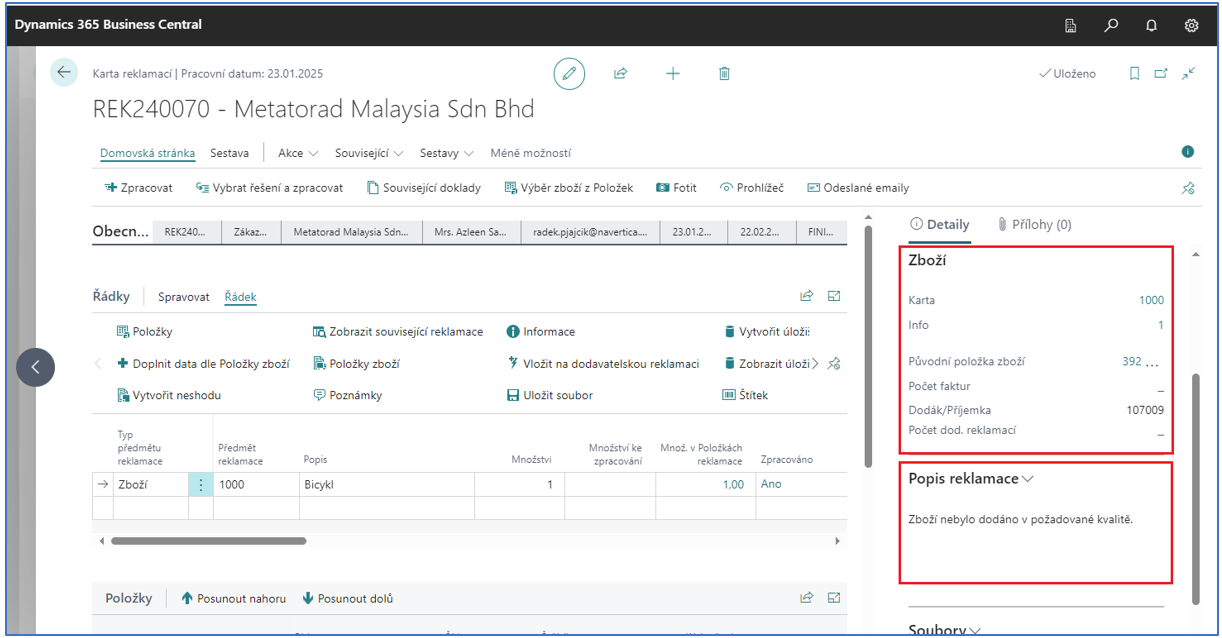Click the Fotit camera action

pyautogui.click(x=677, y=188)
